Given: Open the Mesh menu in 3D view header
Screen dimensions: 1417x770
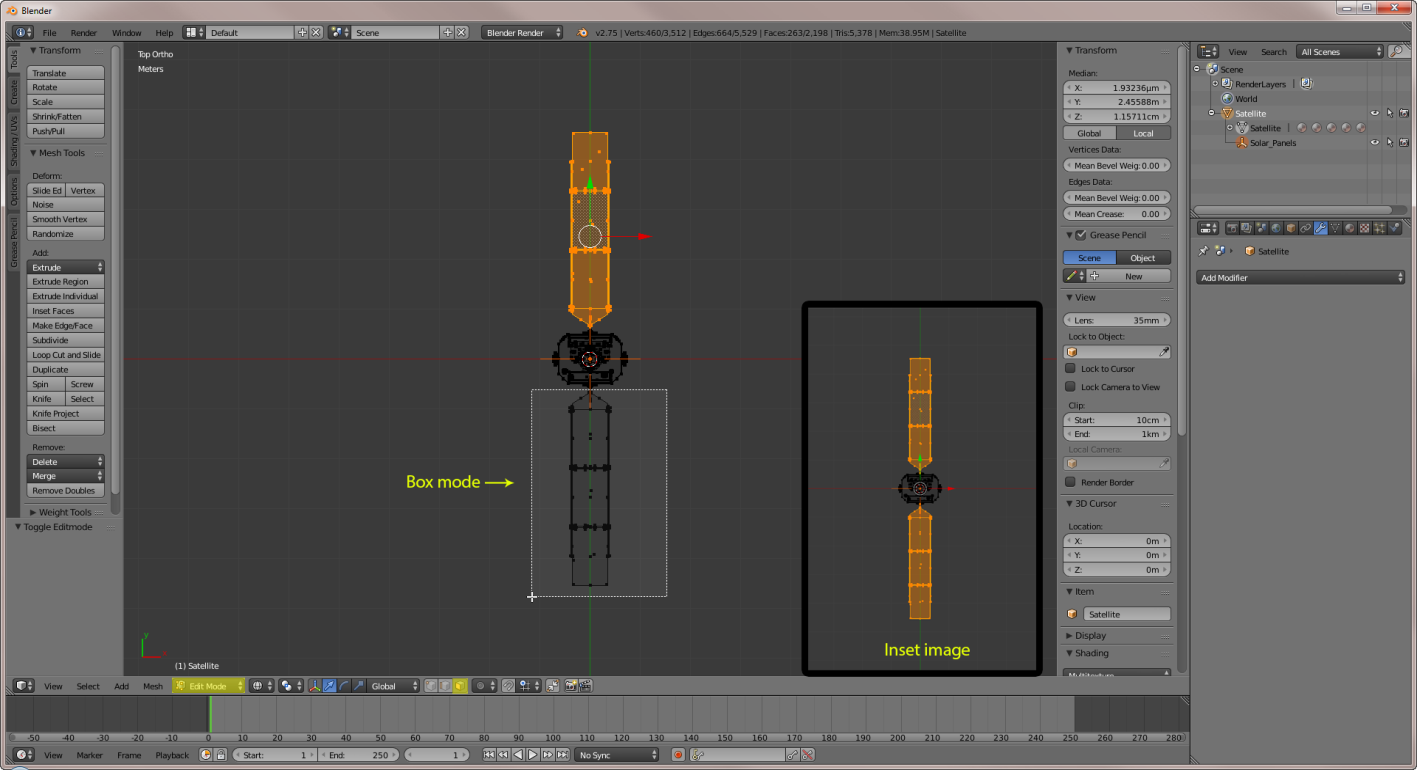Looking at the screenshot, I should click(152, 686).
